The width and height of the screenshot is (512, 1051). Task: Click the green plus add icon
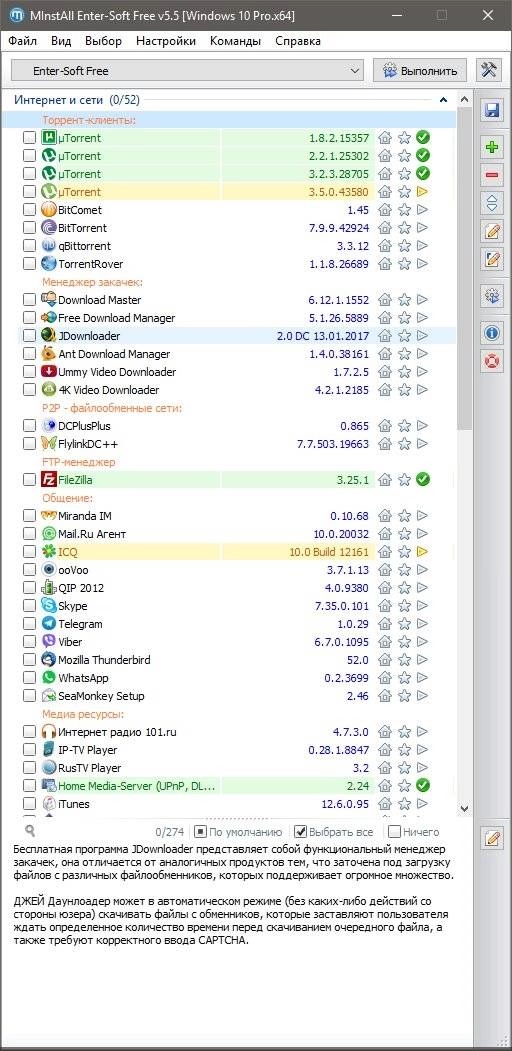pos(493,147)
